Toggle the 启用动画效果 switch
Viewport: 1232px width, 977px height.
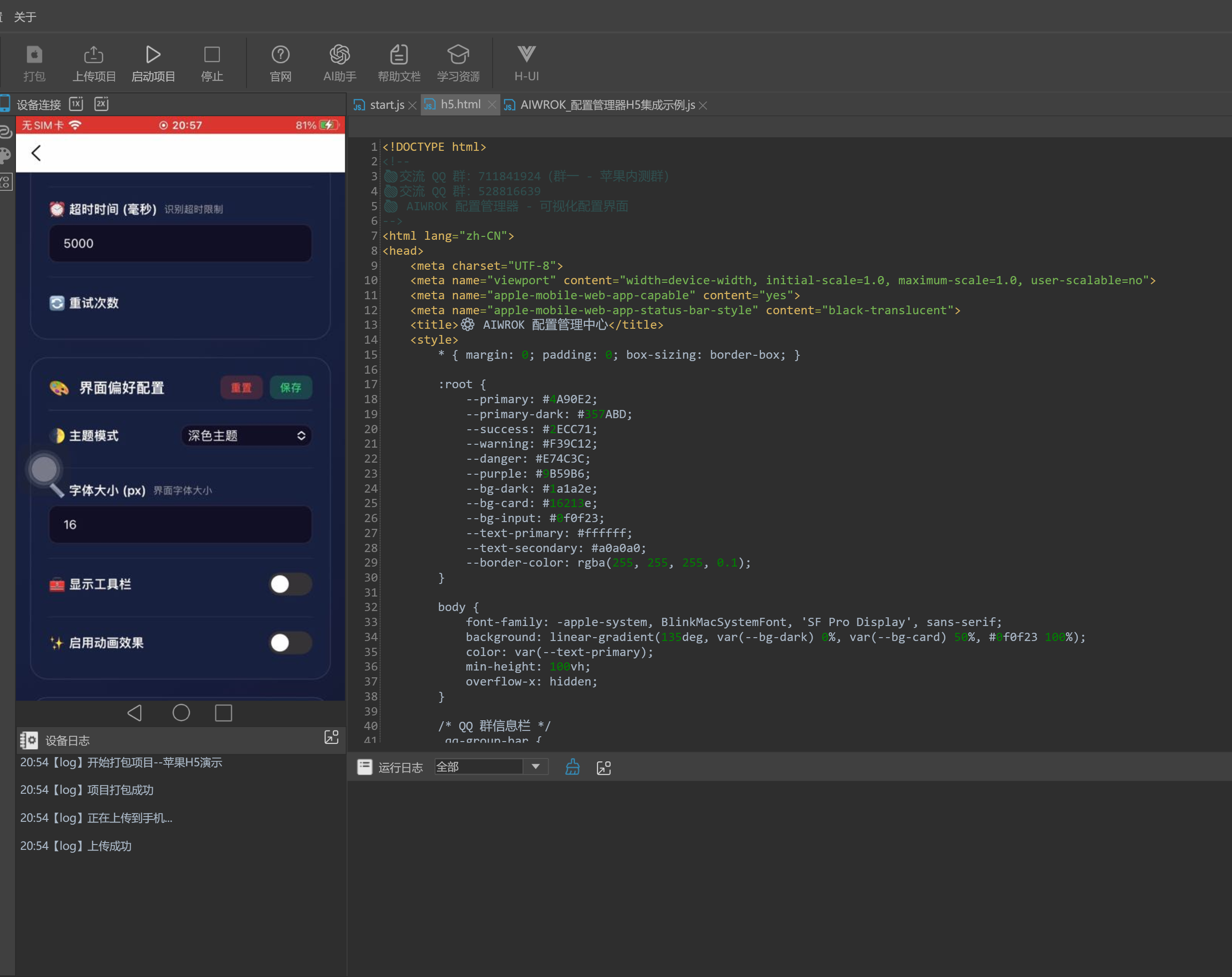pyautogui.click(x=290, y=642)
